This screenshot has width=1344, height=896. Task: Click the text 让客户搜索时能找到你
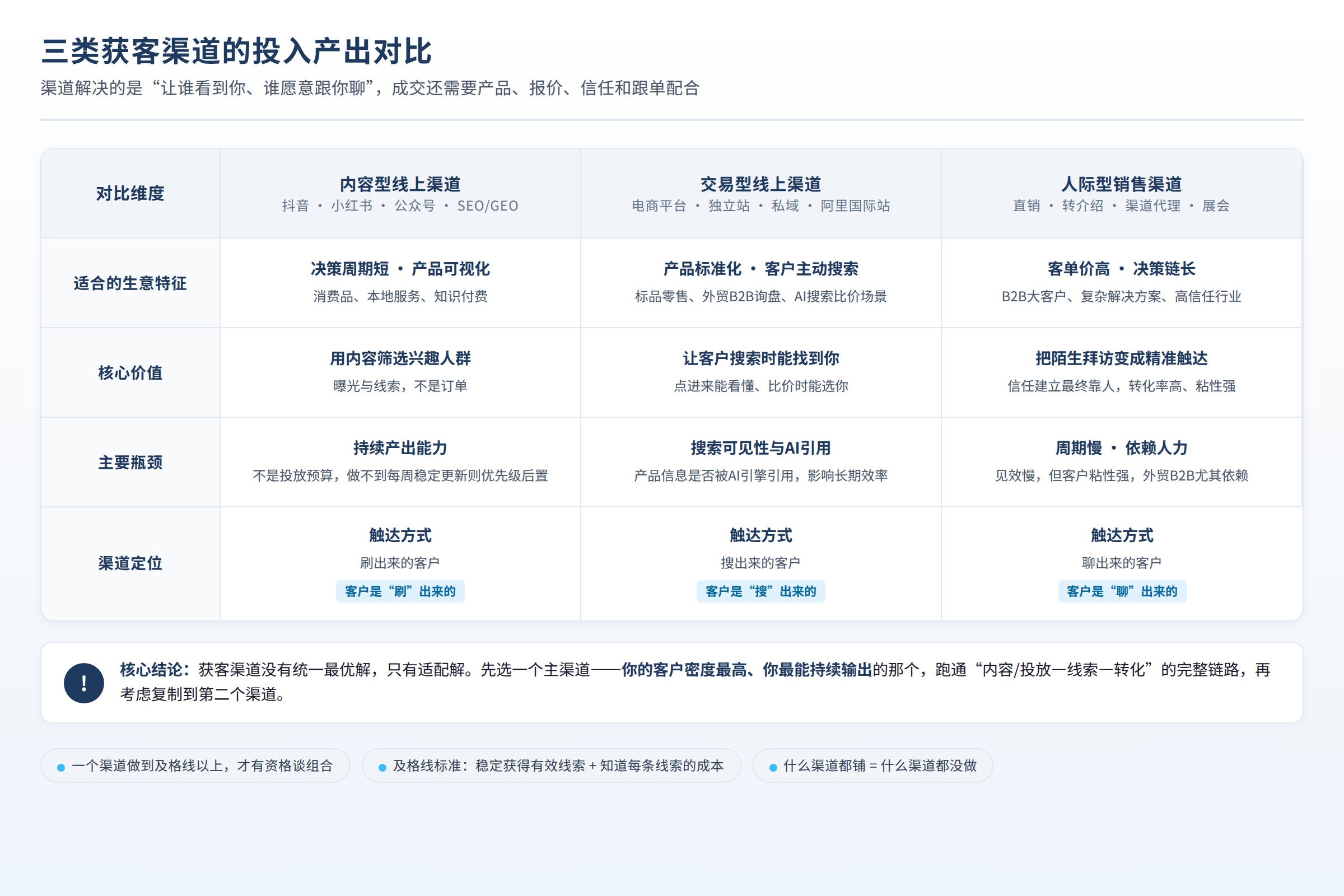pos(760,359)
